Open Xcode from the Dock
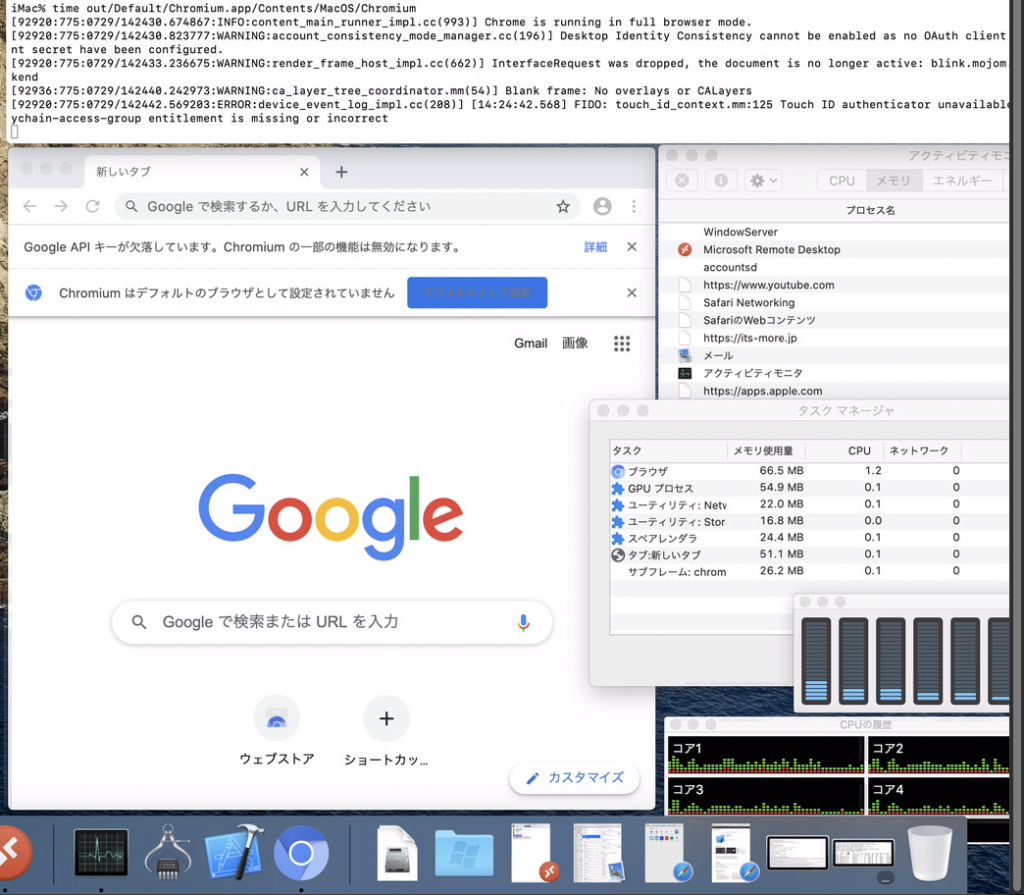 [x=233, y=851]
